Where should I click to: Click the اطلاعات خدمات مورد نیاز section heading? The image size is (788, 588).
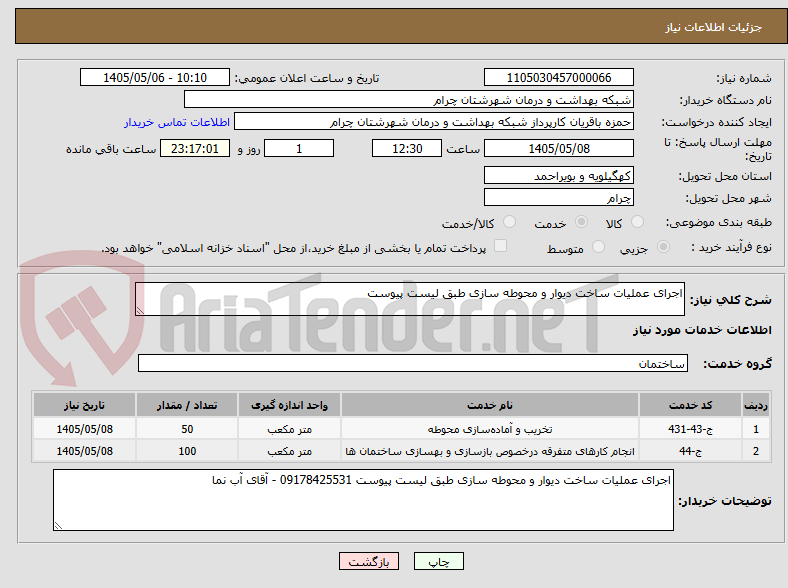click(x=702, y=330)
